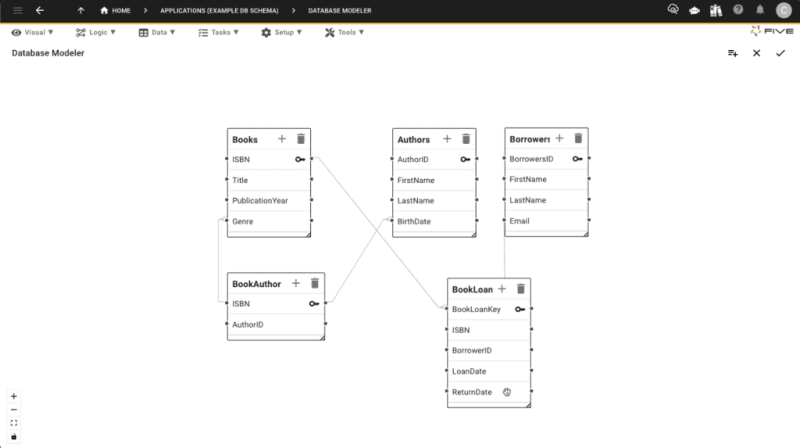Expand the Logic dropdown menu
This screenshot has width=800, height=448.
coord(95,32)
